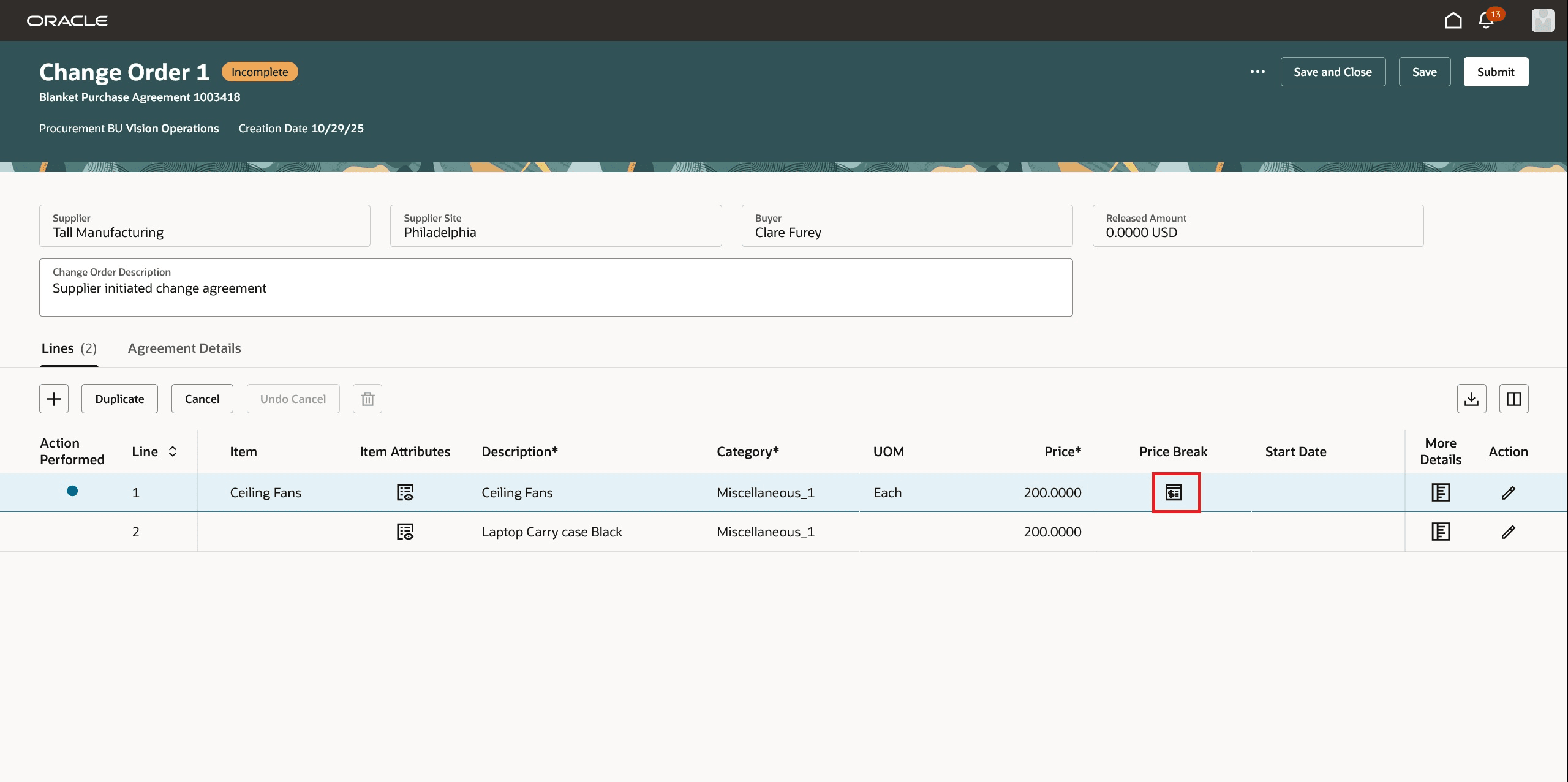Switch to Agreement Details tab

point(184,348)
